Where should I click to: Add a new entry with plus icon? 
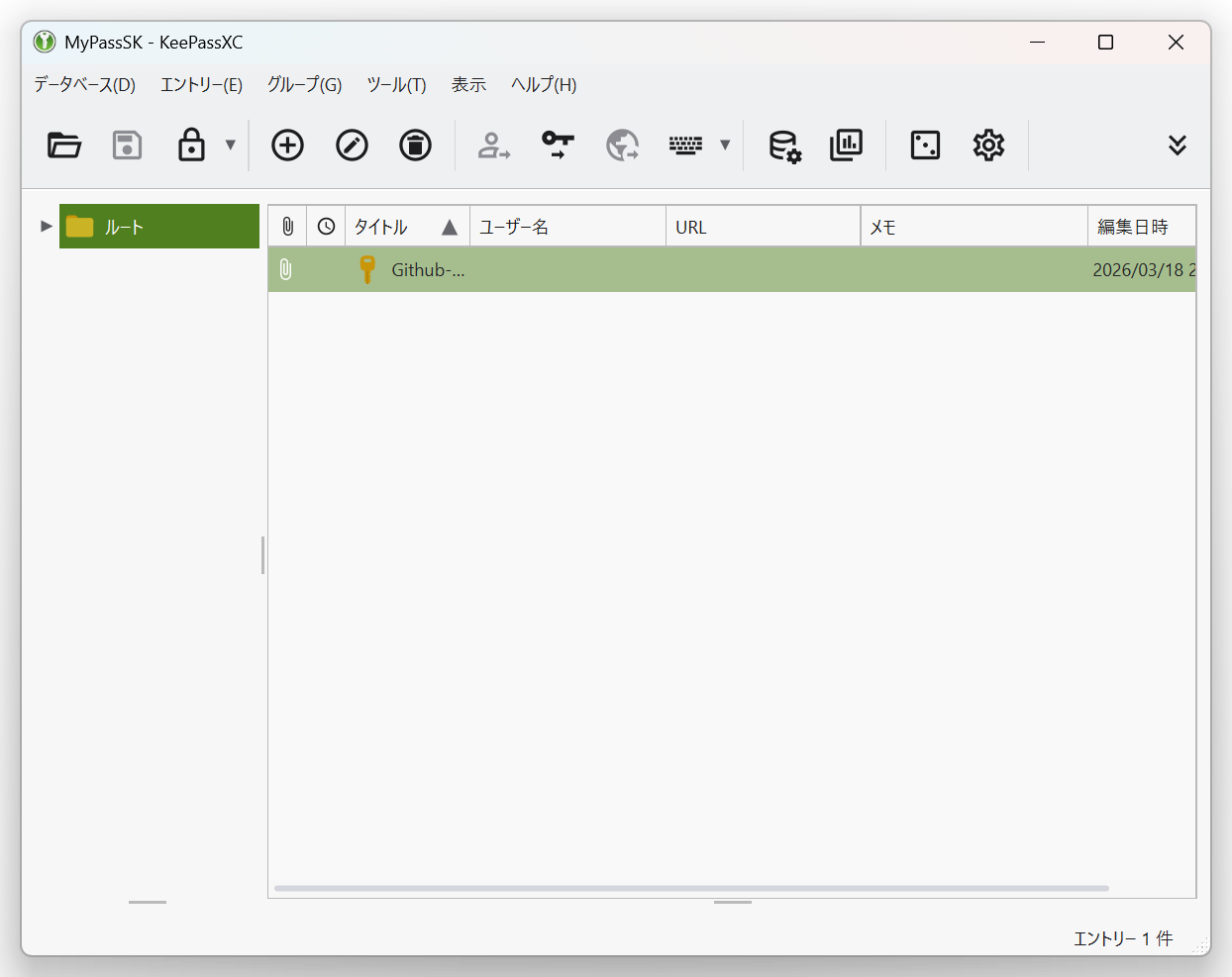pyautogui.click(x=287, y=146)
